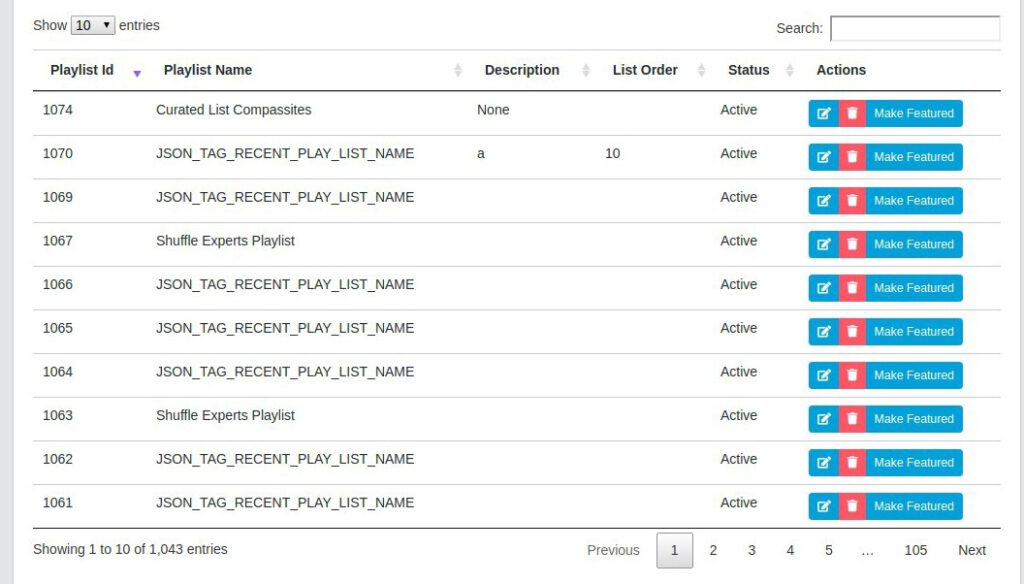The width and height of the screenshot is (1024, 584).
Task: Click trash icon in row 1066
Action: tap(852, 288)
